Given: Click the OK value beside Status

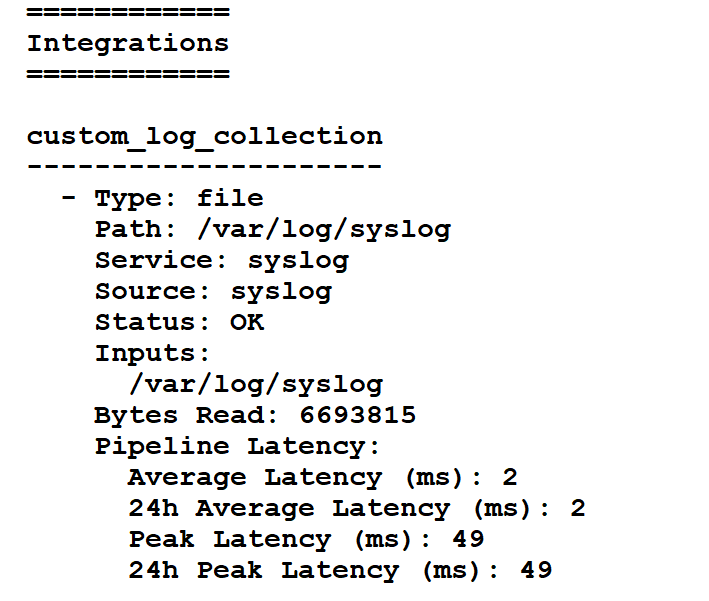Looking at the screenshot, I should tap(247, 323).
